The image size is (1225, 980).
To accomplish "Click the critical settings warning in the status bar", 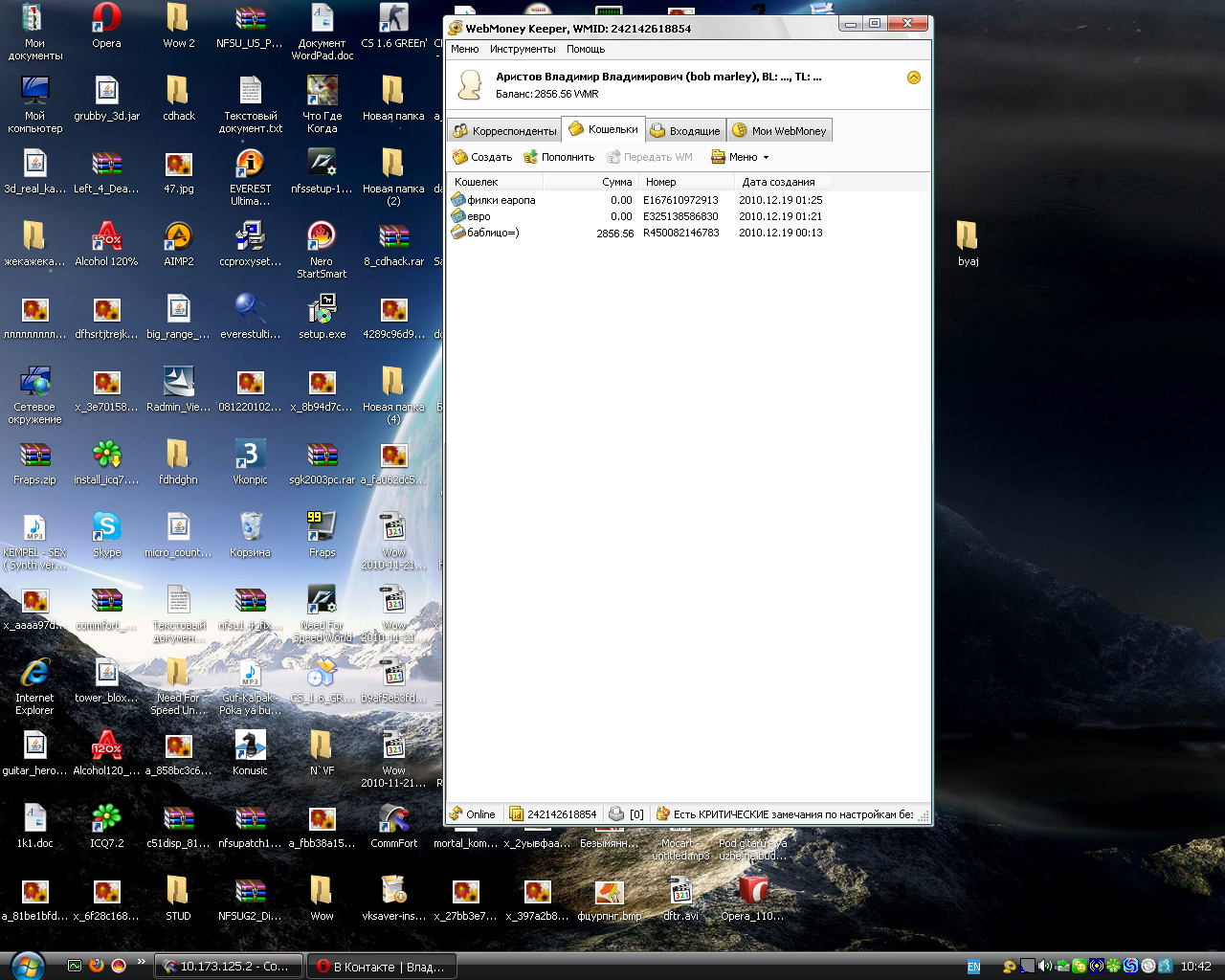I will pyautogui.click(x=785, y=814).
